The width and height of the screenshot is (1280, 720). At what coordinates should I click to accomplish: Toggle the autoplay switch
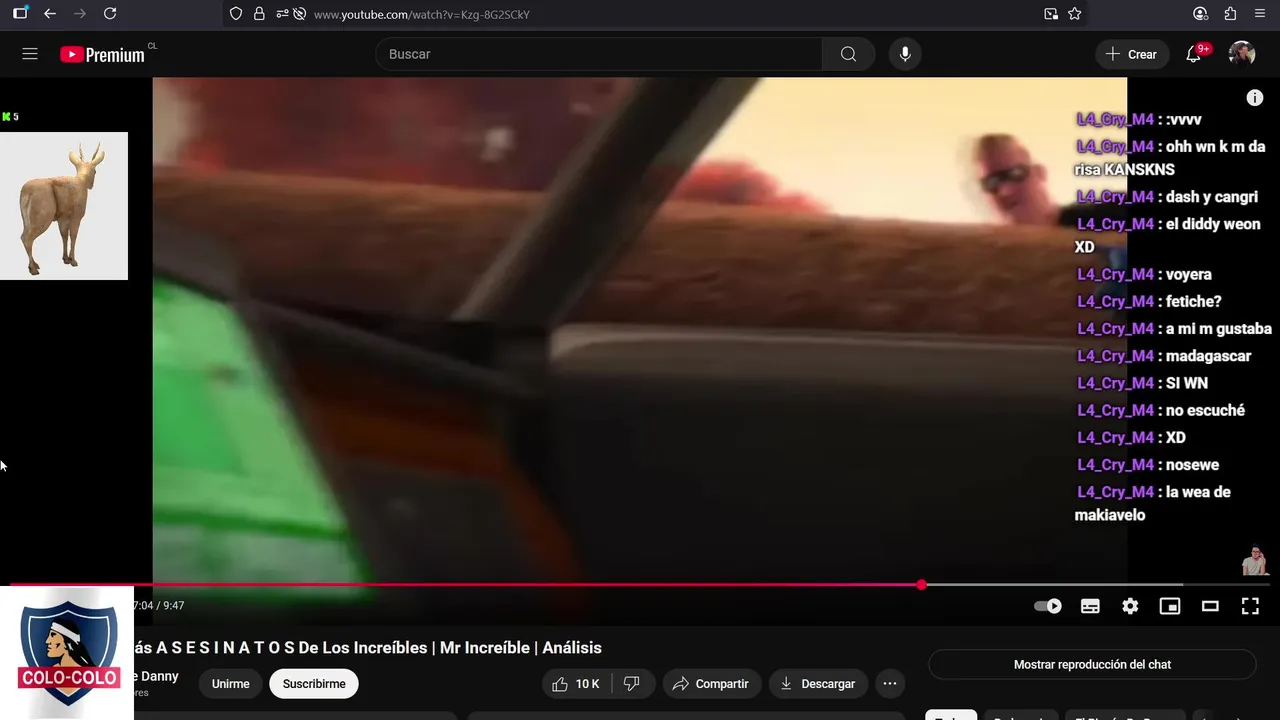[1048, 606]
